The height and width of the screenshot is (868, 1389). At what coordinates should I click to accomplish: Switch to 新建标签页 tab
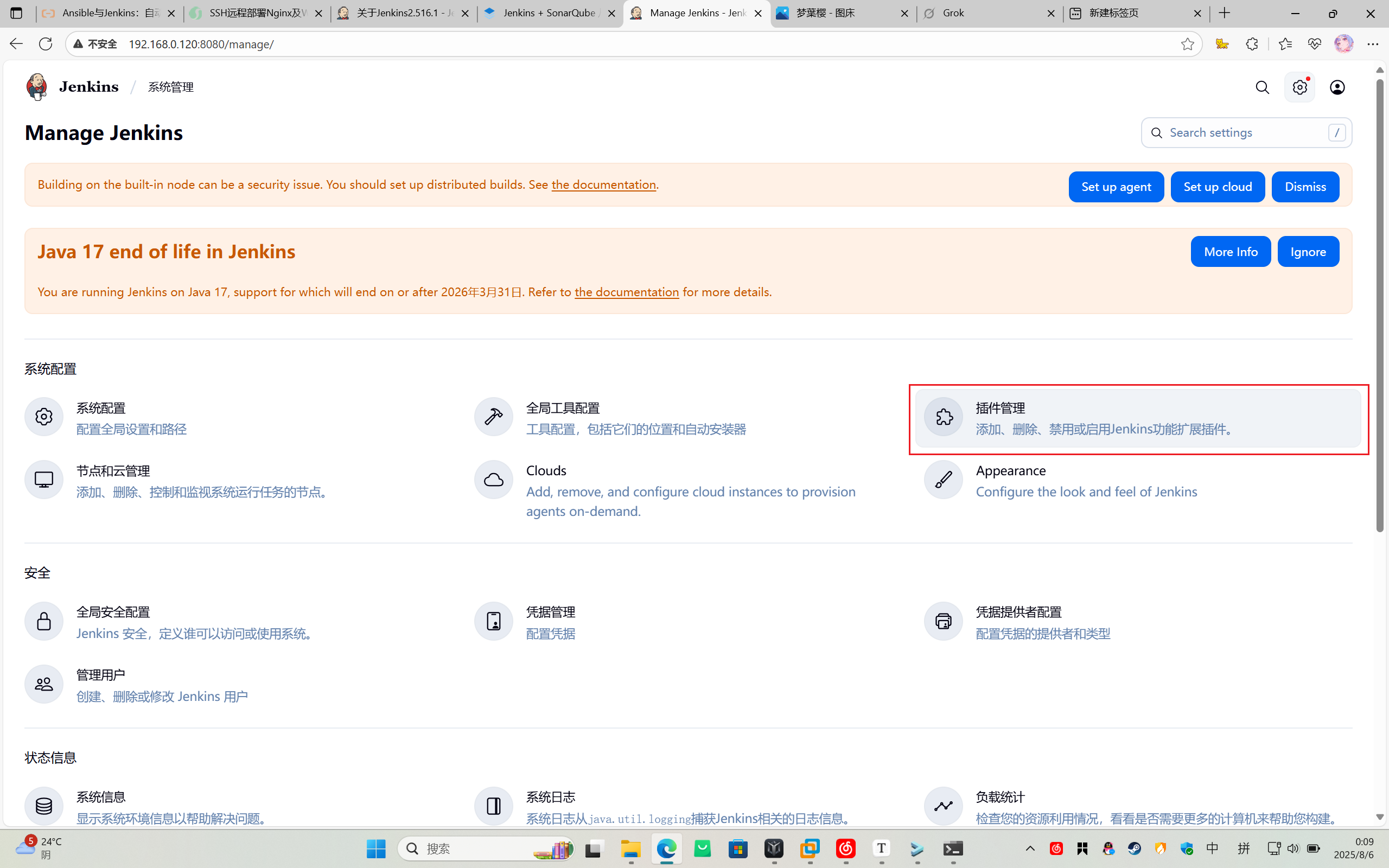[1137, 13]
